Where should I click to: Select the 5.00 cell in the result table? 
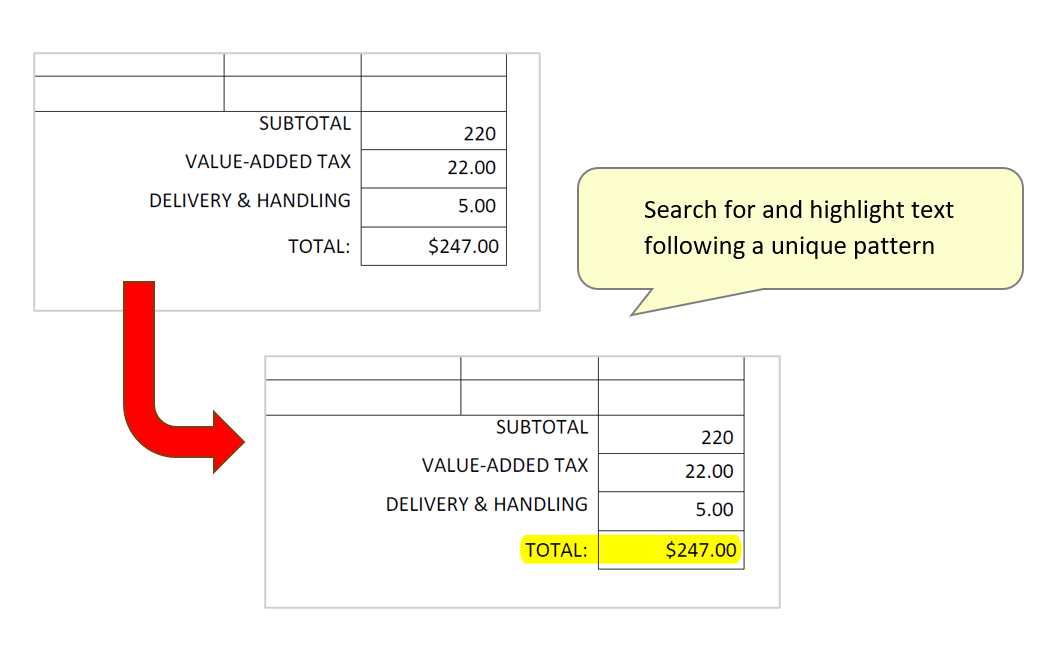tap(671, 510)
